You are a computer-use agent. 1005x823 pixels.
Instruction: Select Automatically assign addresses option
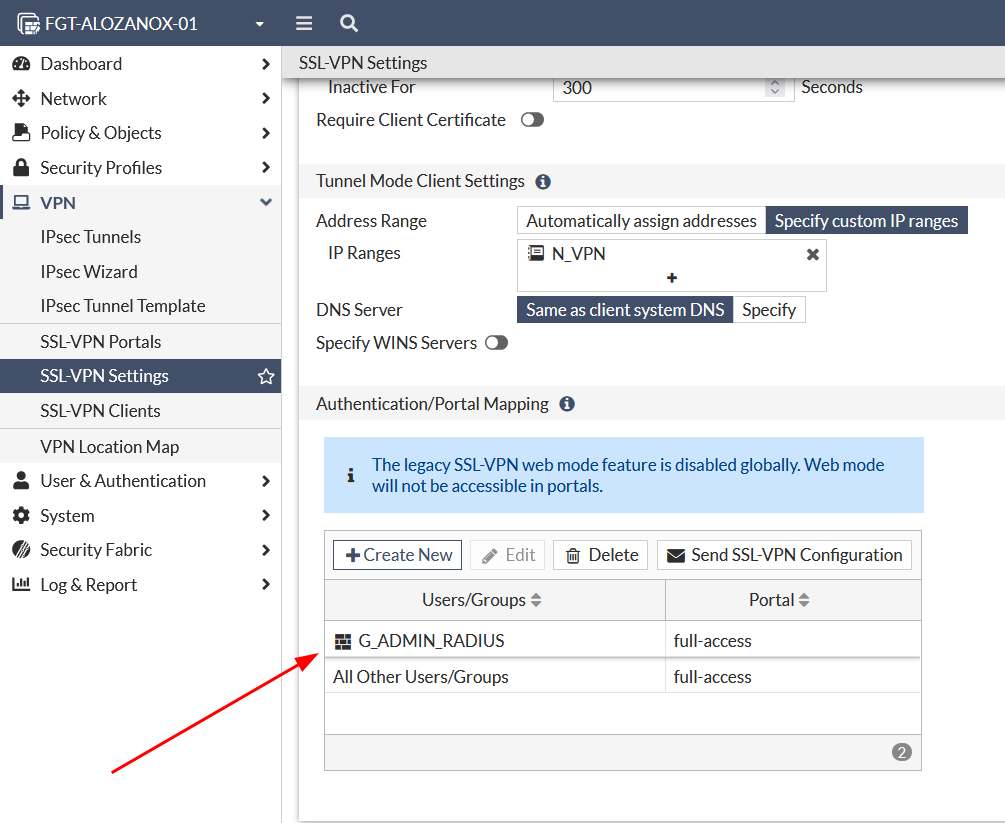pyautogui.click(x=641, y=221)
